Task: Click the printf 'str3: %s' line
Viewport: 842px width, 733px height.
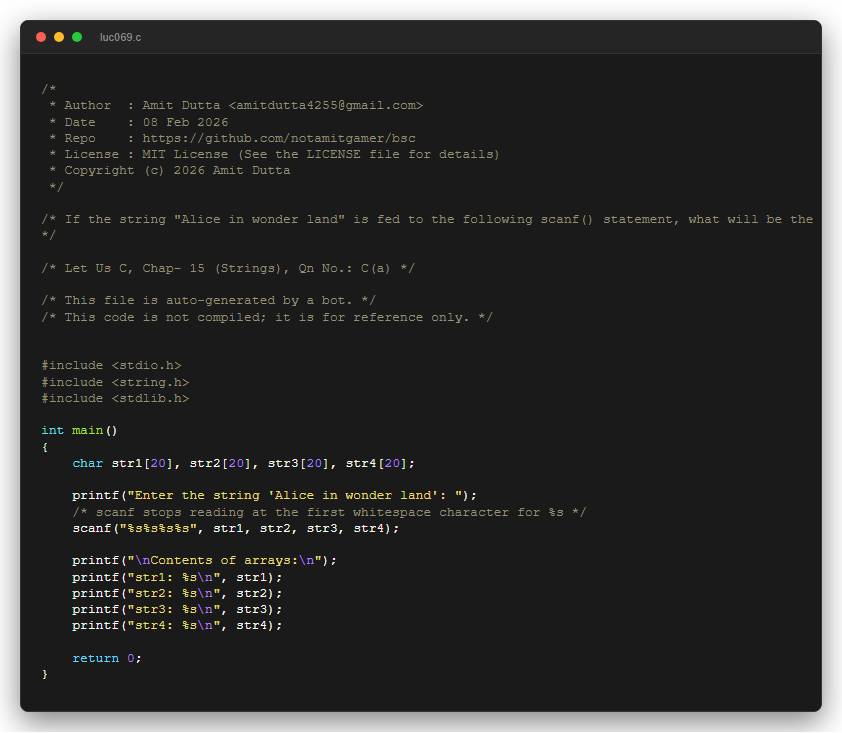Action: pos(177,609)
